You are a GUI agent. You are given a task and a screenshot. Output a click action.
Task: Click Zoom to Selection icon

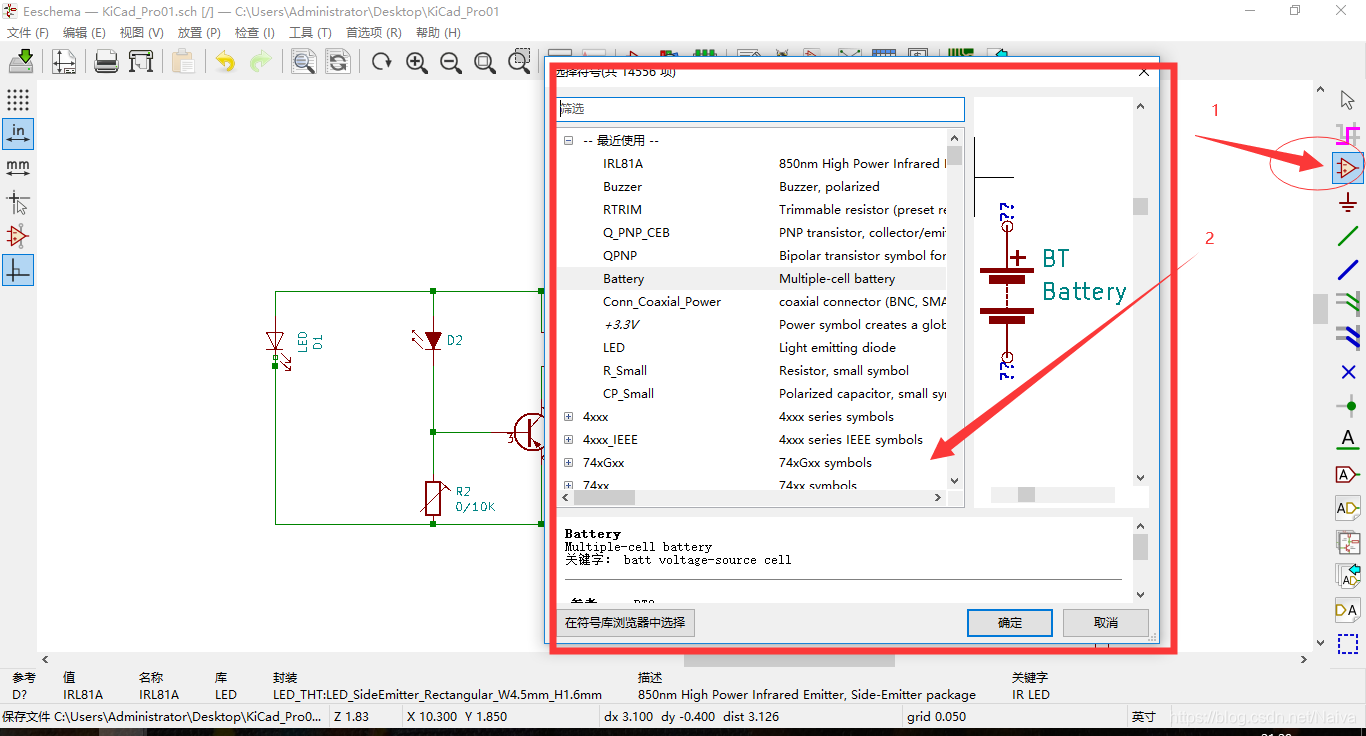pos(519,61)
